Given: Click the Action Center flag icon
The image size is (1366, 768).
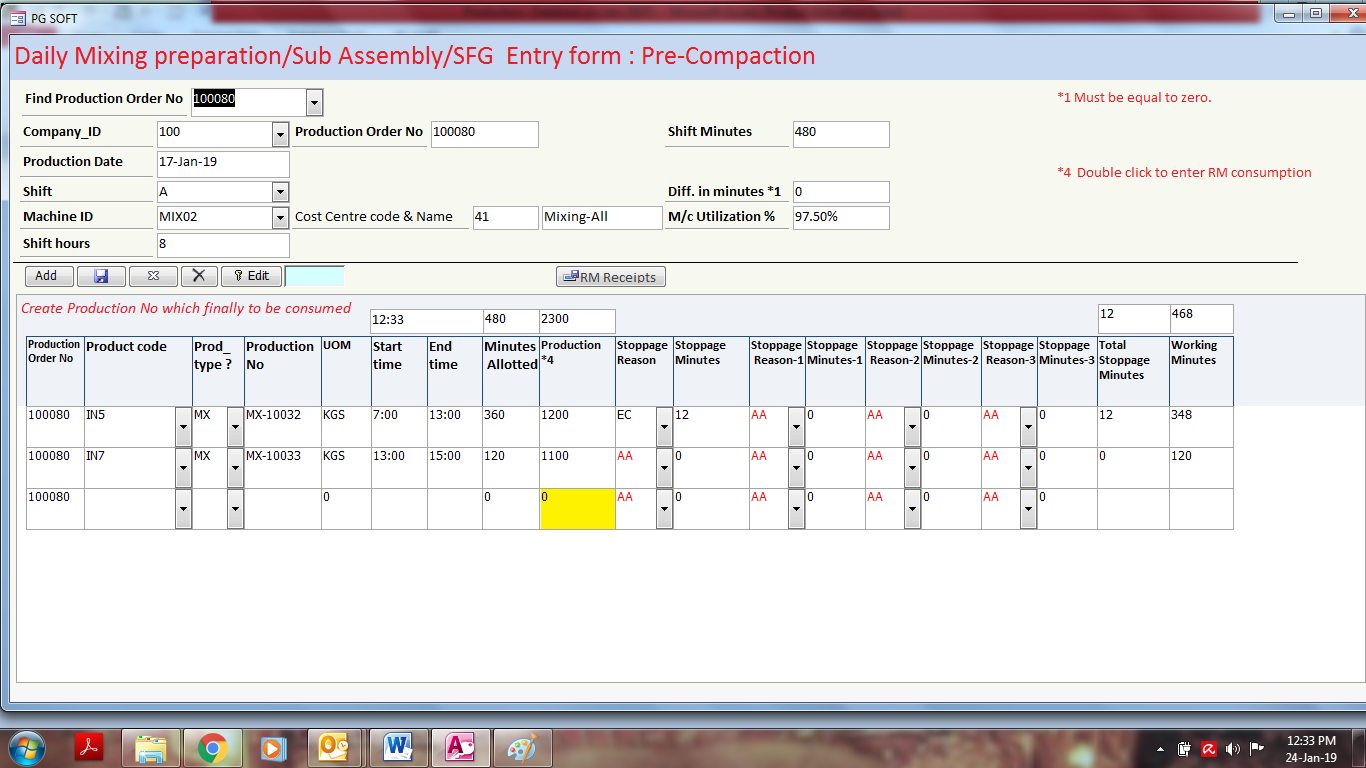Looking at the screenshot, I should [x=1257, y=749].
